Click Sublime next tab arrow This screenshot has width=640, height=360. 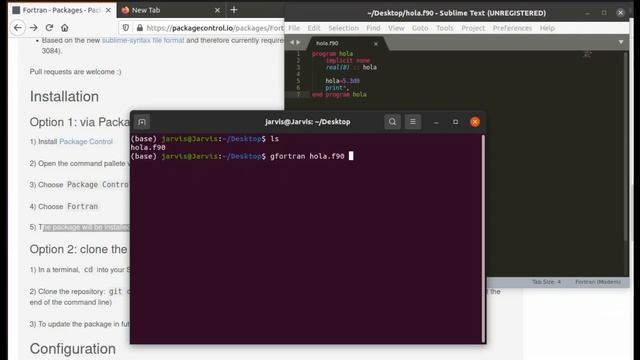pyautogui.click(x=298, y=42)
